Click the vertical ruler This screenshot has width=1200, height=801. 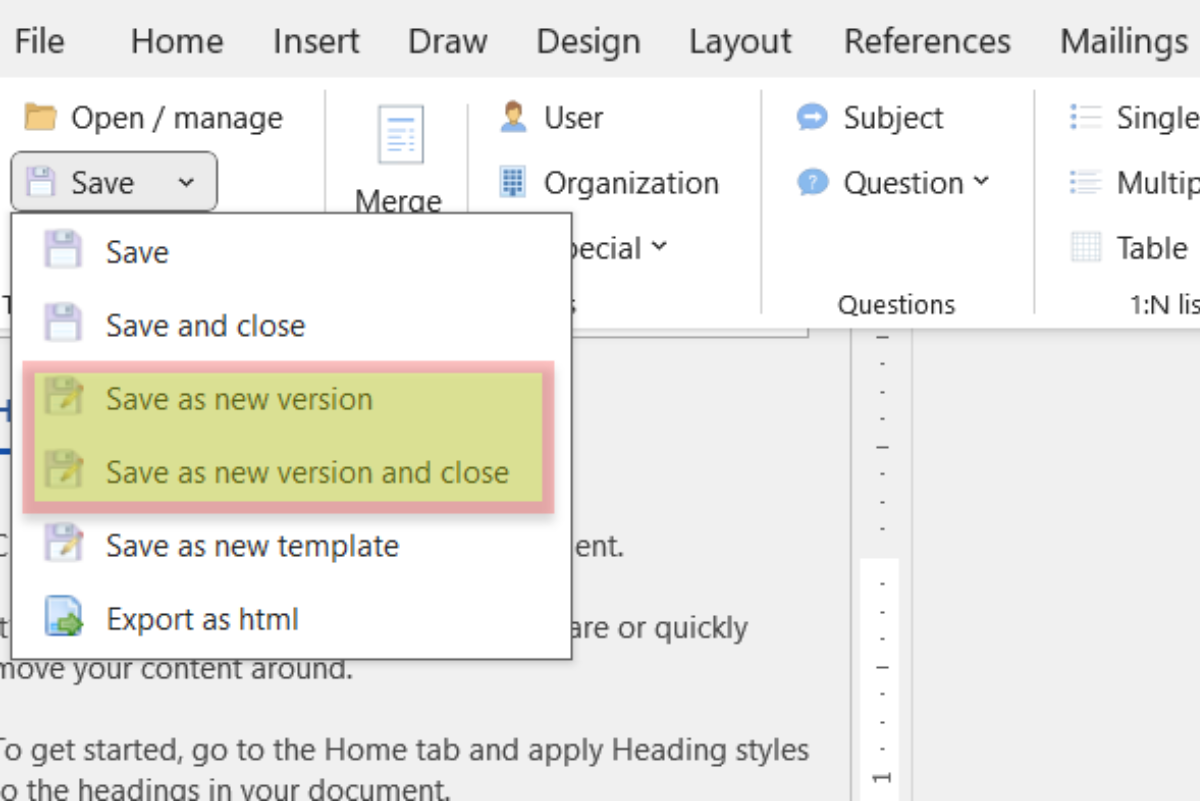pos(881,600)
